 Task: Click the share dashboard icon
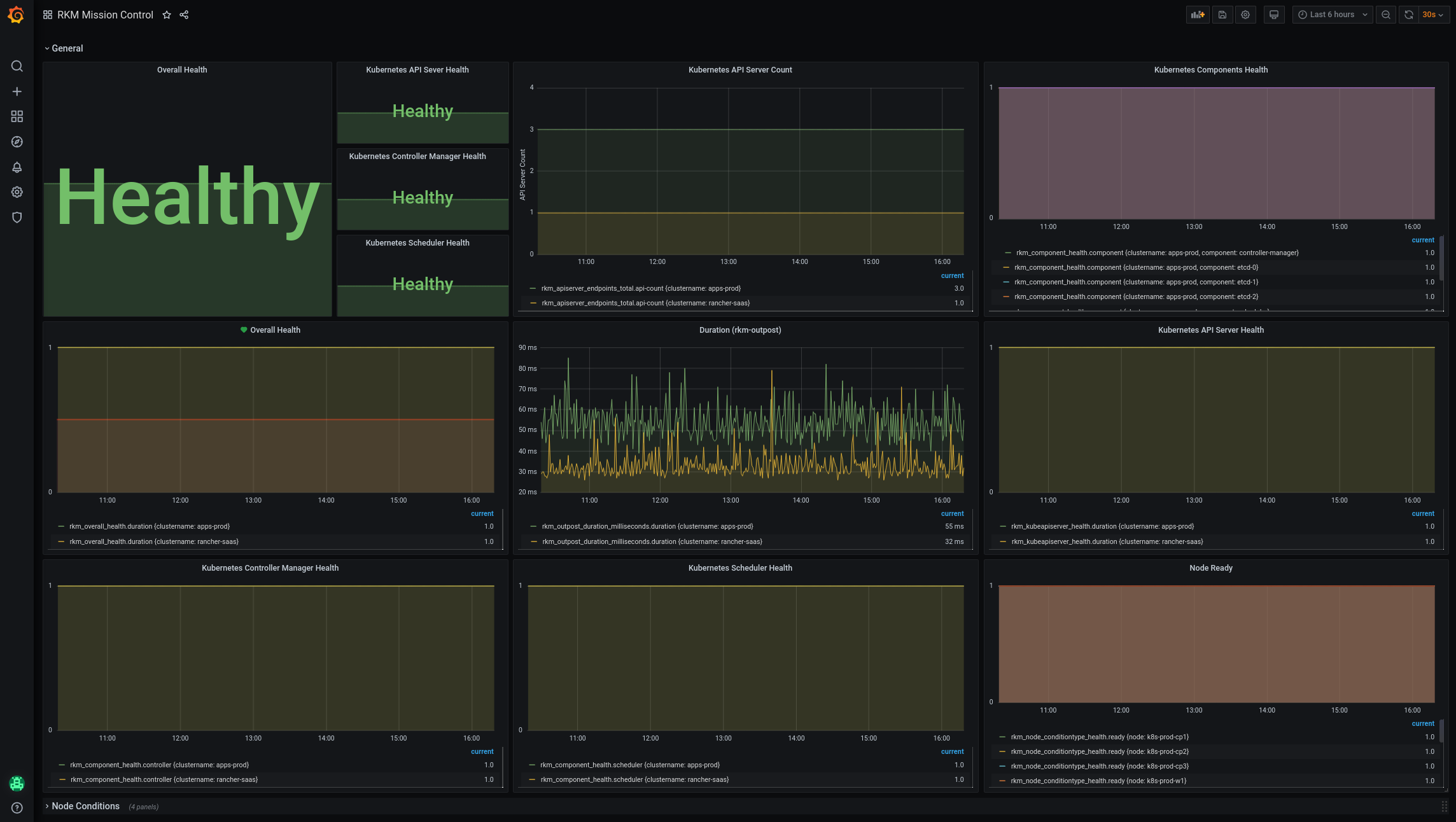click(x=183, y=15)
